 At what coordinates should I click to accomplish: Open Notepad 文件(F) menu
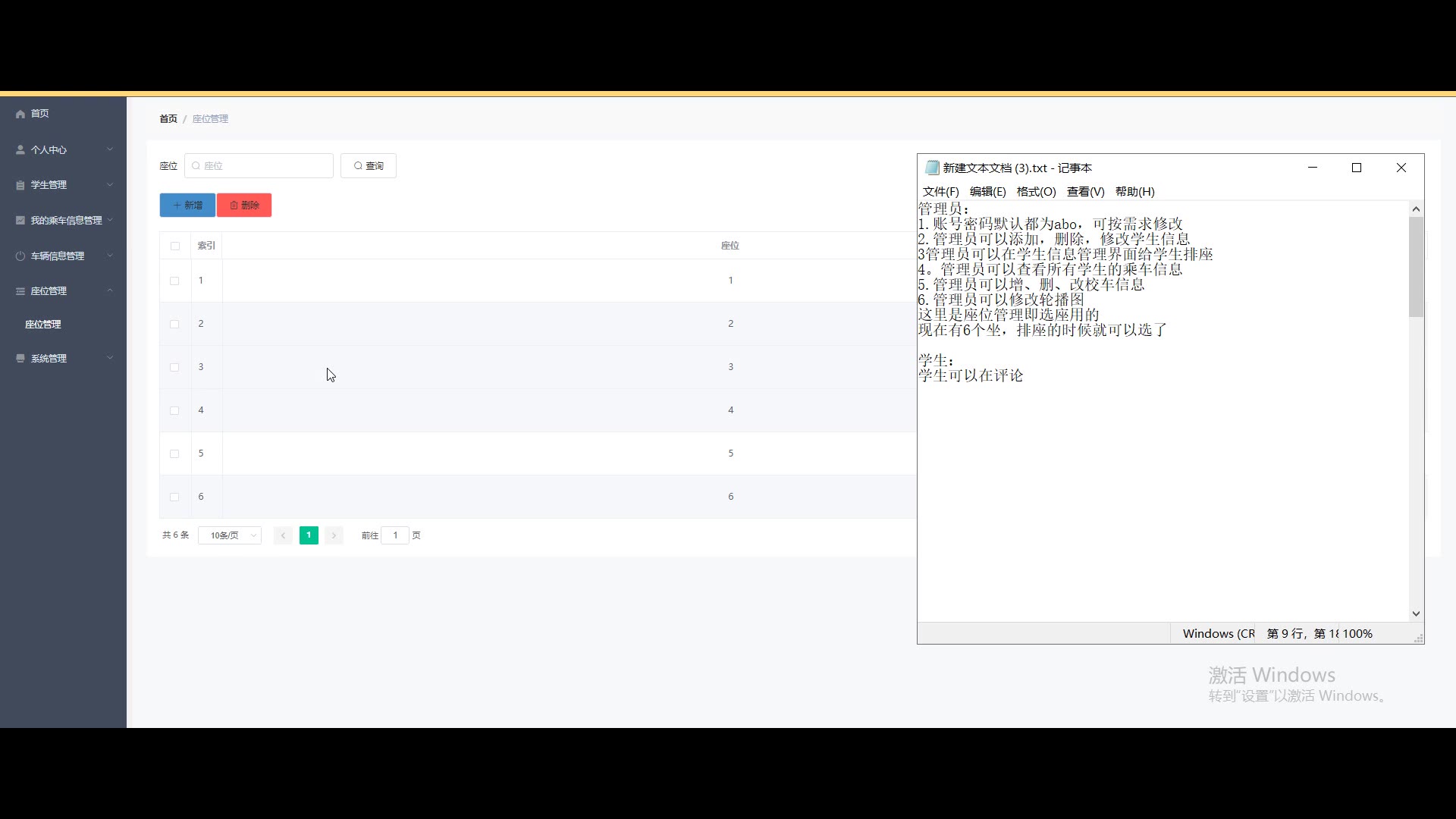[940, 192]
